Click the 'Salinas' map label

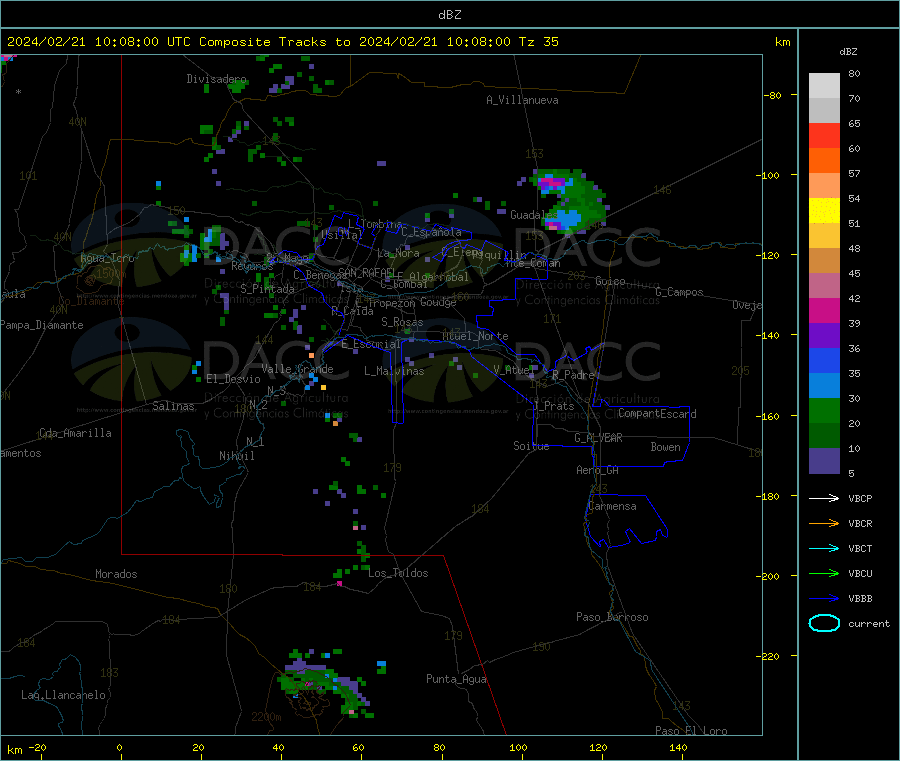(x=173, y=406)
